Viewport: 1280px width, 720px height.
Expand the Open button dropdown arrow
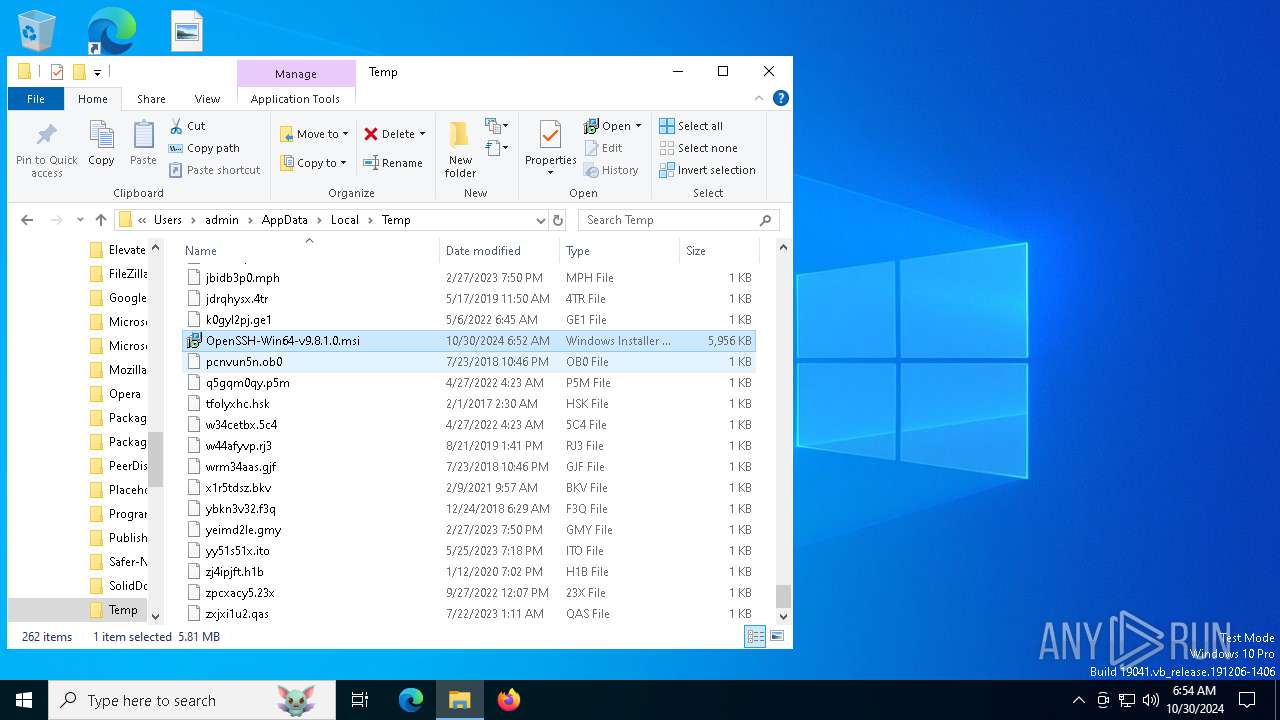(638, 126)
